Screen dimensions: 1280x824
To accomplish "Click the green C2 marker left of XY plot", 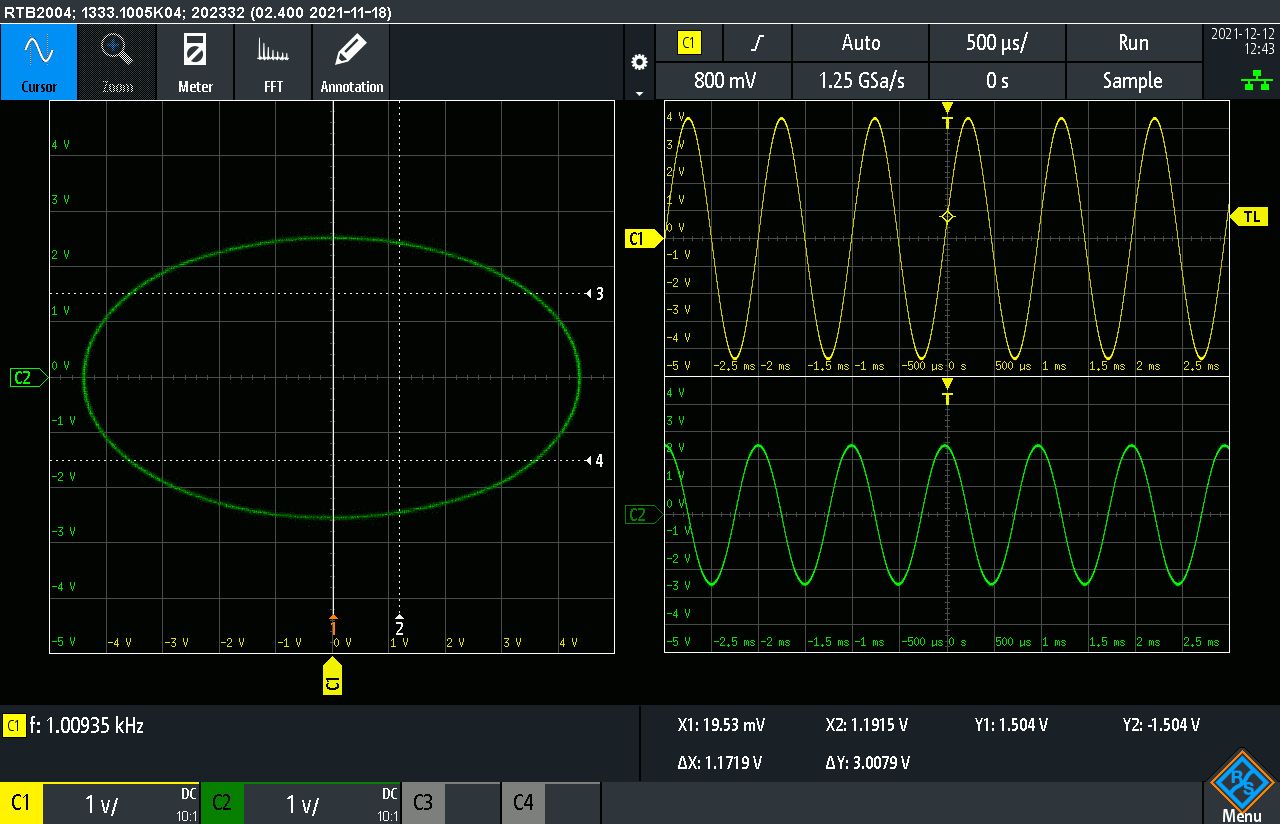I will pyautogui.click(x=27, y=377).
